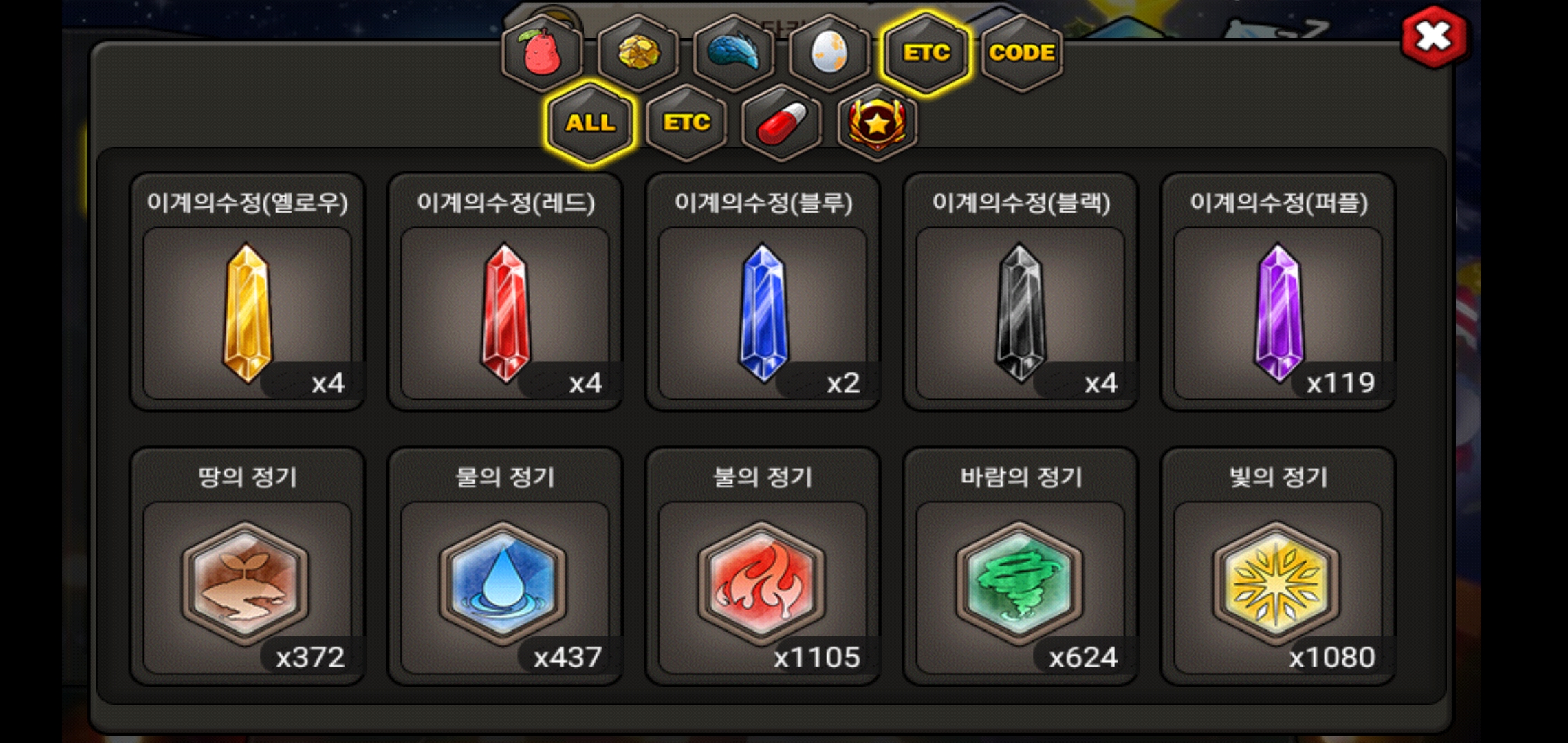Screen dimensions: 1568x743
Task: Close the inventory with red X
Action: click(x=1434, y=36)
